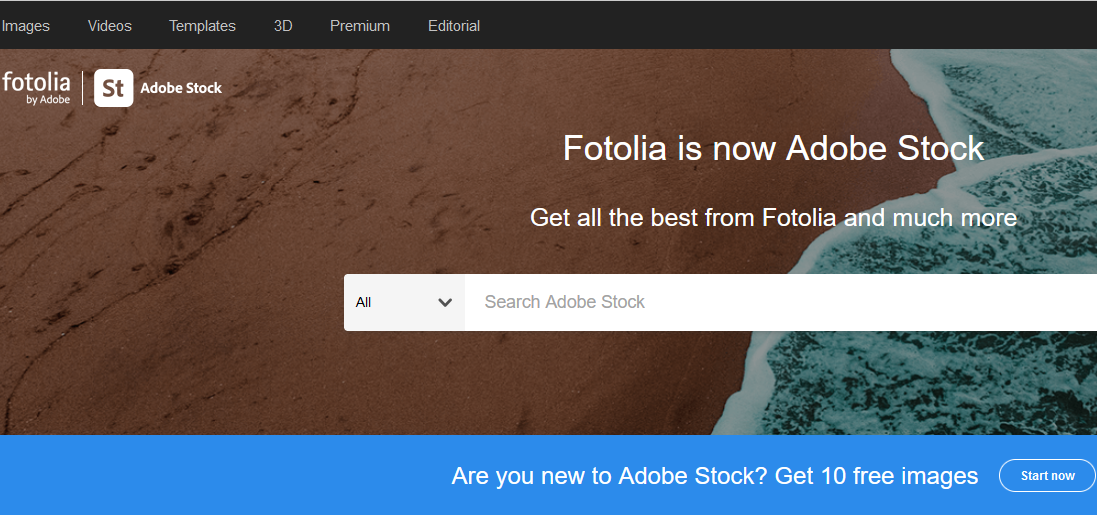Open the Premium collection link
Screen dimensions: 1097x515
click(360, 26)
